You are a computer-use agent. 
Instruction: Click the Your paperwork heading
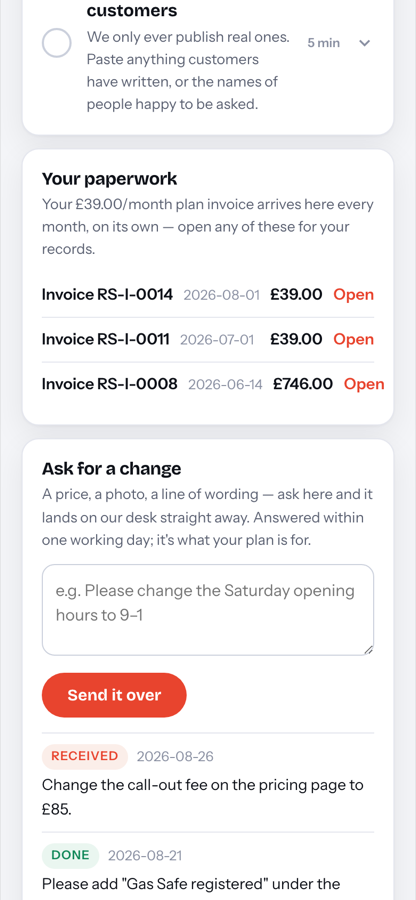click(x=110, y=179)
